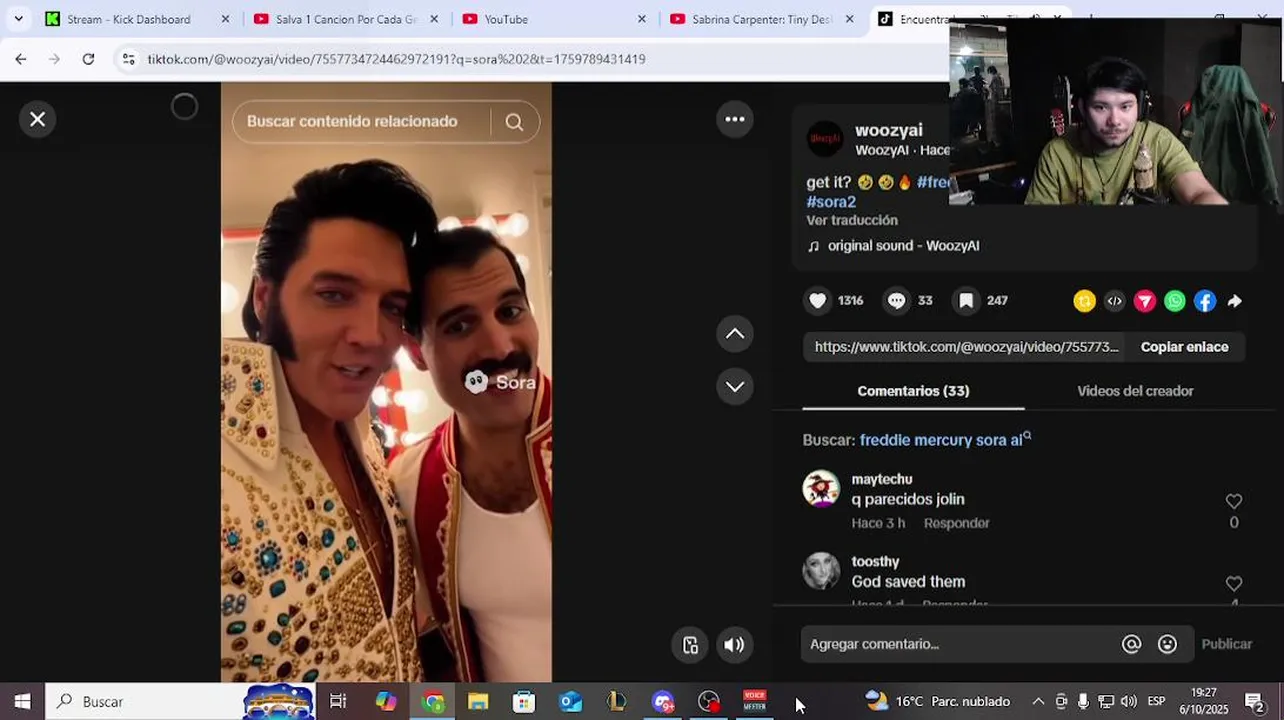The width and height of the screenshot is (1284, 720).
Task: Click 'Ver traducción' under the caption
Action: coord(852,220)
